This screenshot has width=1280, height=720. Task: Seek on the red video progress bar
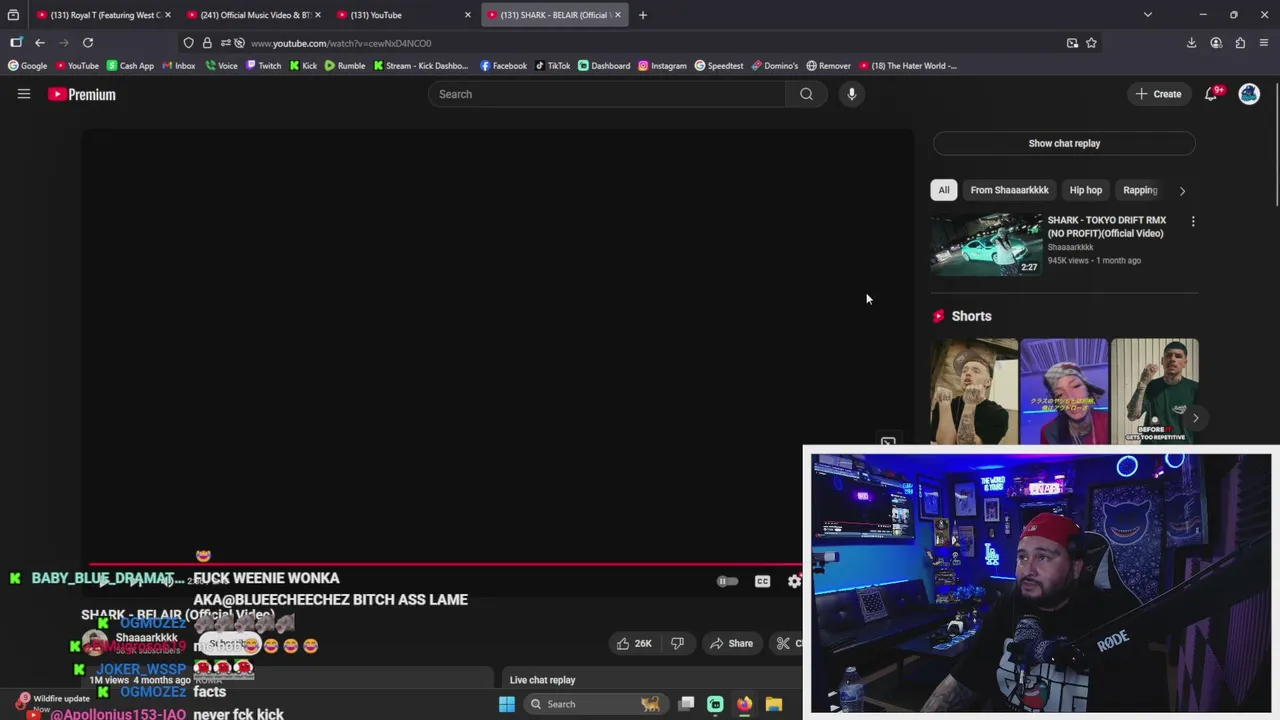point(445,564)
